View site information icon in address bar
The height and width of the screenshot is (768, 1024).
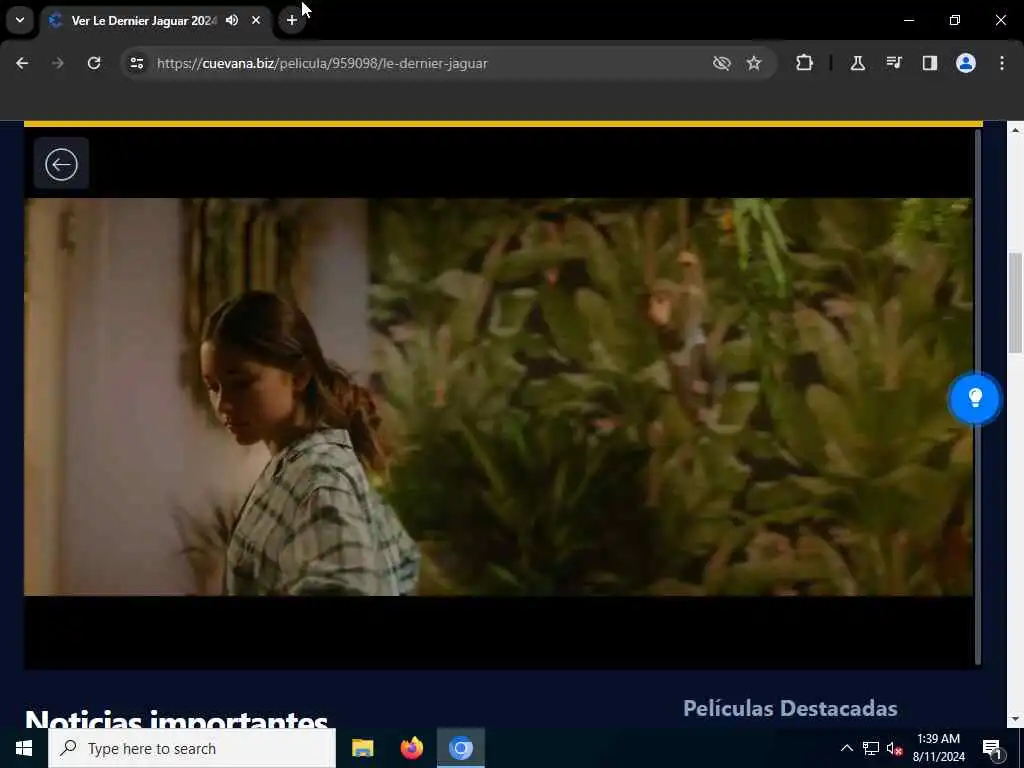pos(136,63)
